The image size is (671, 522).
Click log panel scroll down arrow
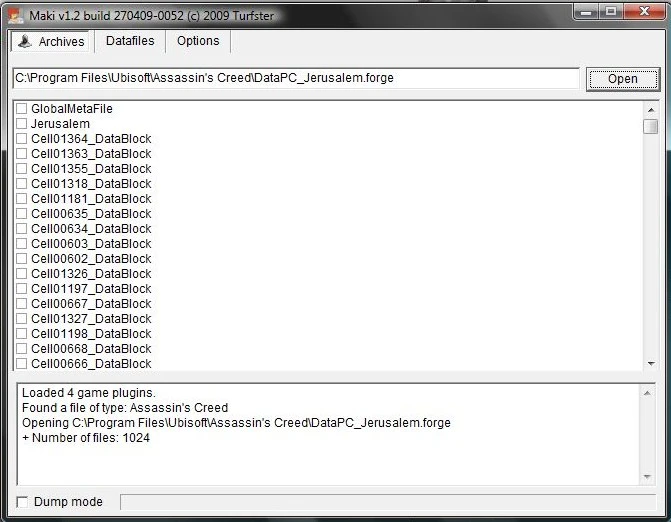tap(647, 476)
